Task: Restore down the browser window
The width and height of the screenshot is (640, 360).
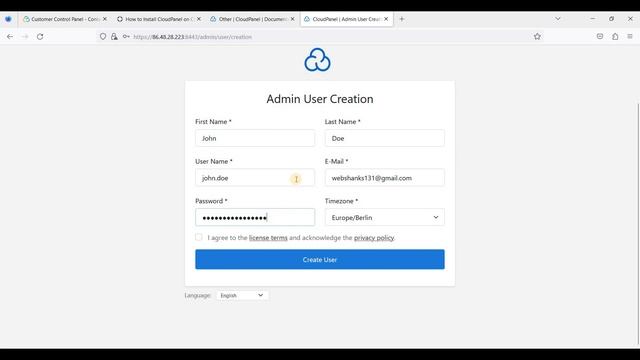Action: 611,19
